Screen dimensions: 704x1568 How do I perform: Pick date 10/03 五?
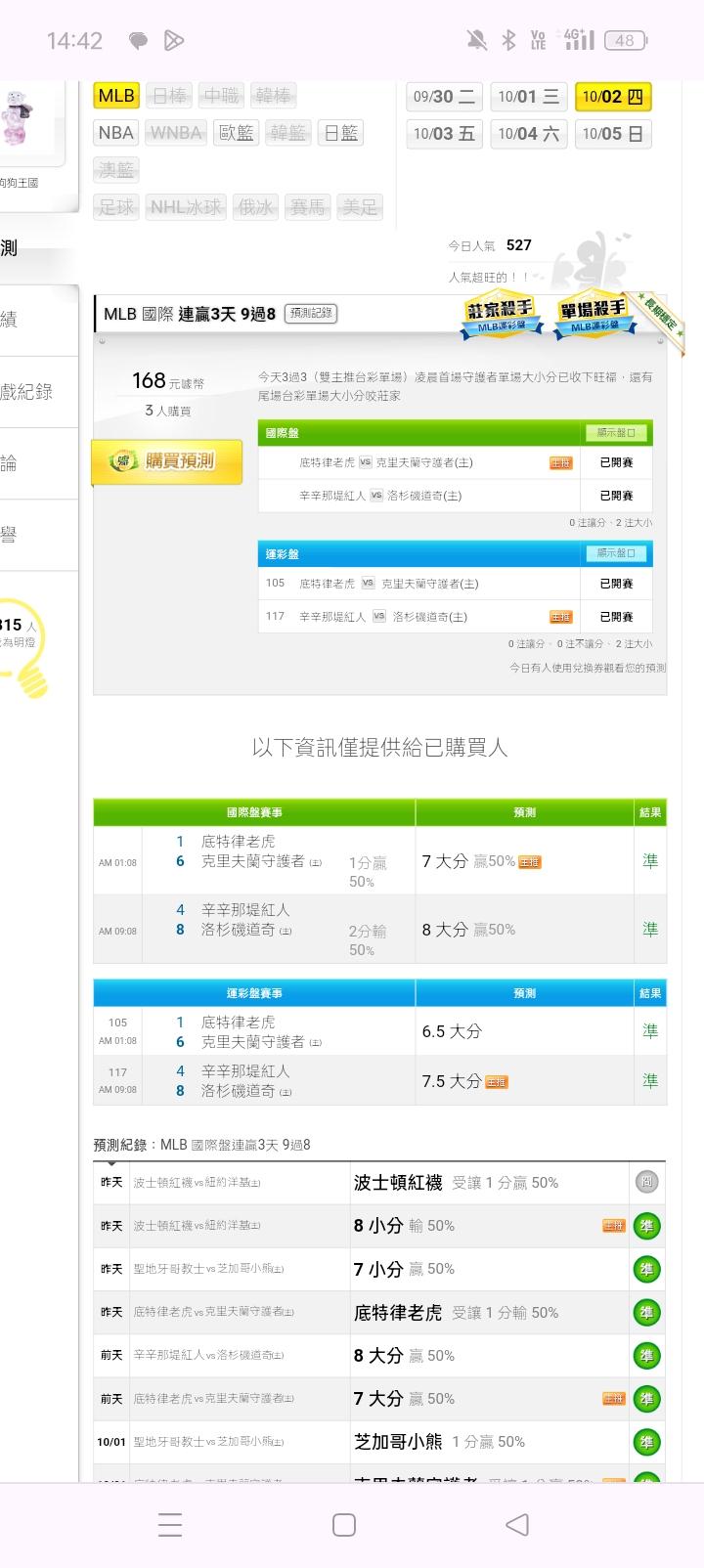tap(444, 134)
